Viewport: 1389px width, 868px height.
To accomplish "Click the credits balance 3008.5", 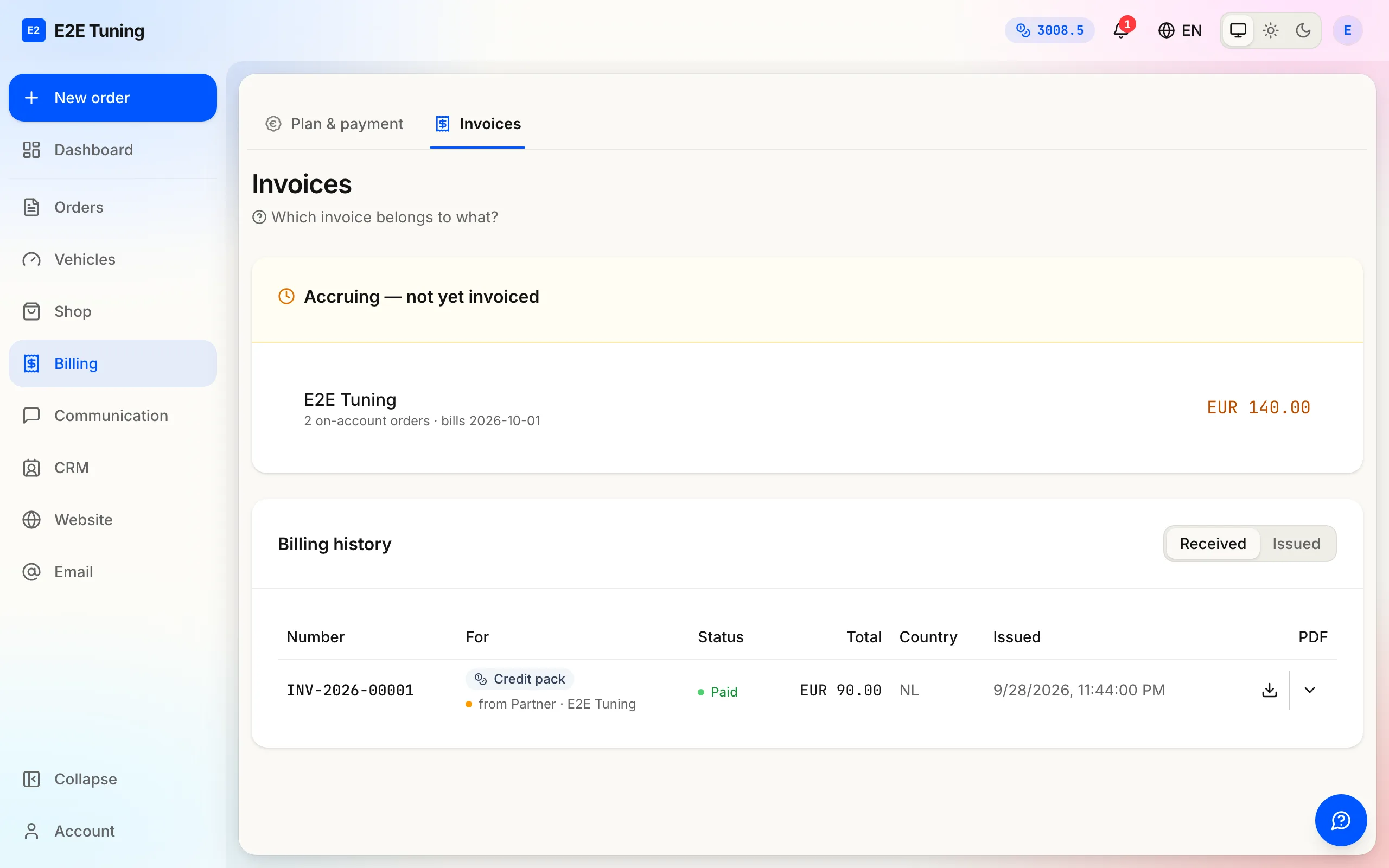I will coord(1050,30).
